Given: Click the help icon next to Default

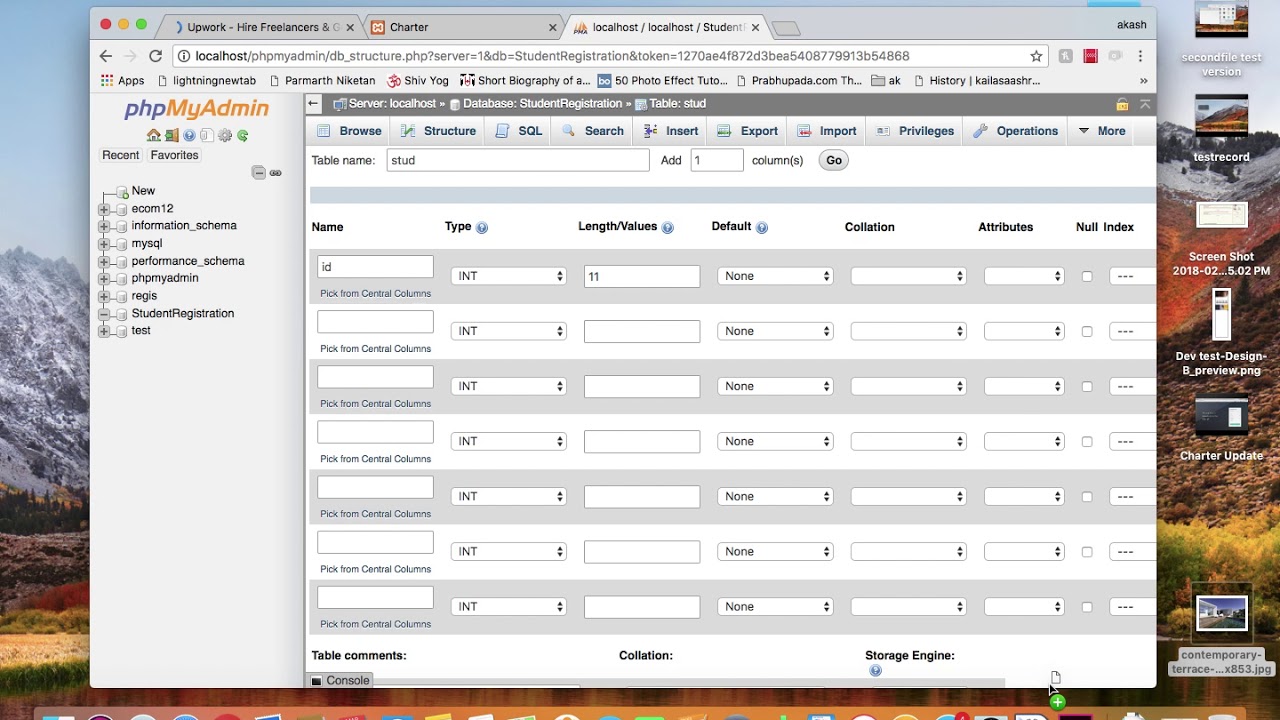Looking at the screenshot, I should [762, 228].
